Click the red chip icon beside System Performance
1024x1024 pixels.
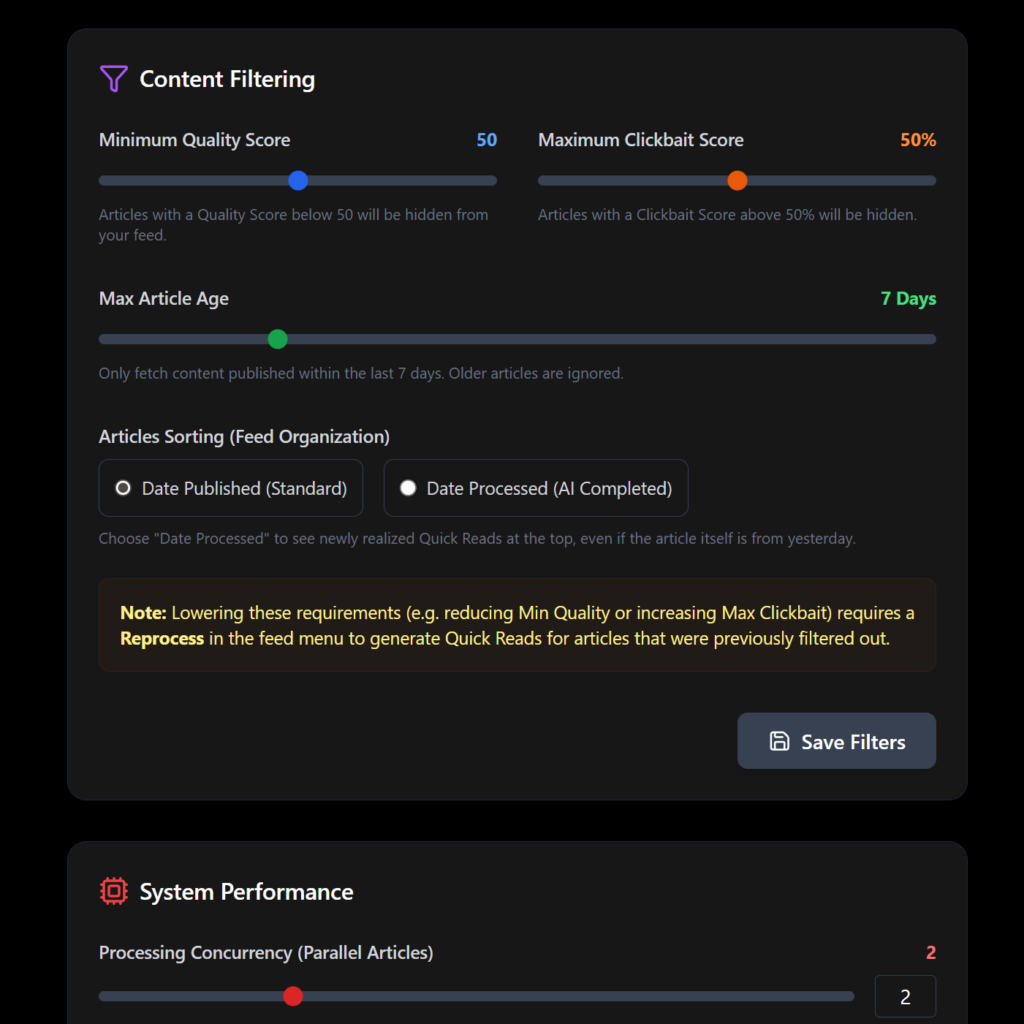coord(114,891)
